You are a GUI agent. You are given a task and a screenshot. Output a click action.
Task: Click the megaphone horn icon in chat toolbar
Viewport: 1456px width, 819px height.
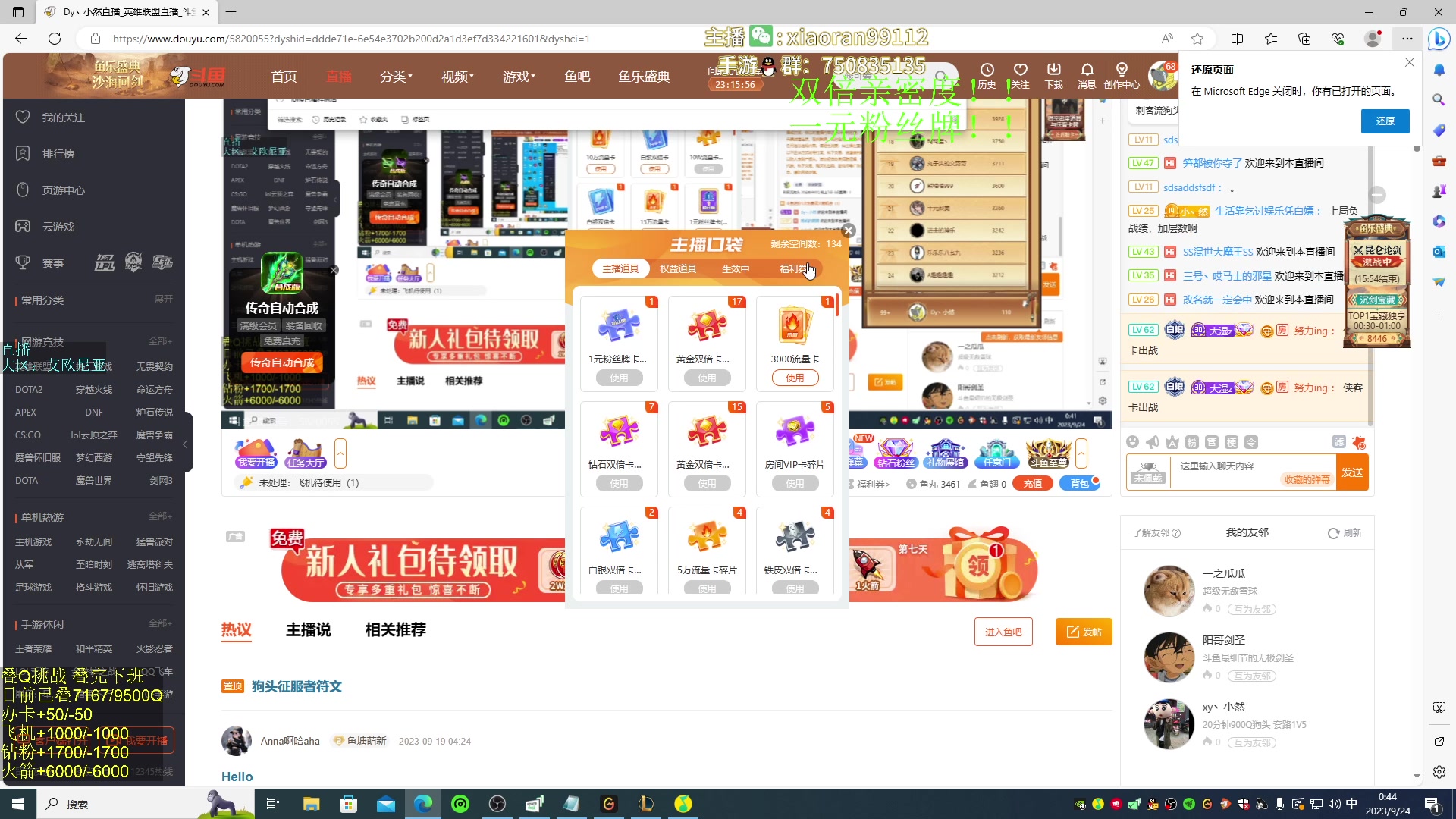[x=1153, y=442]
